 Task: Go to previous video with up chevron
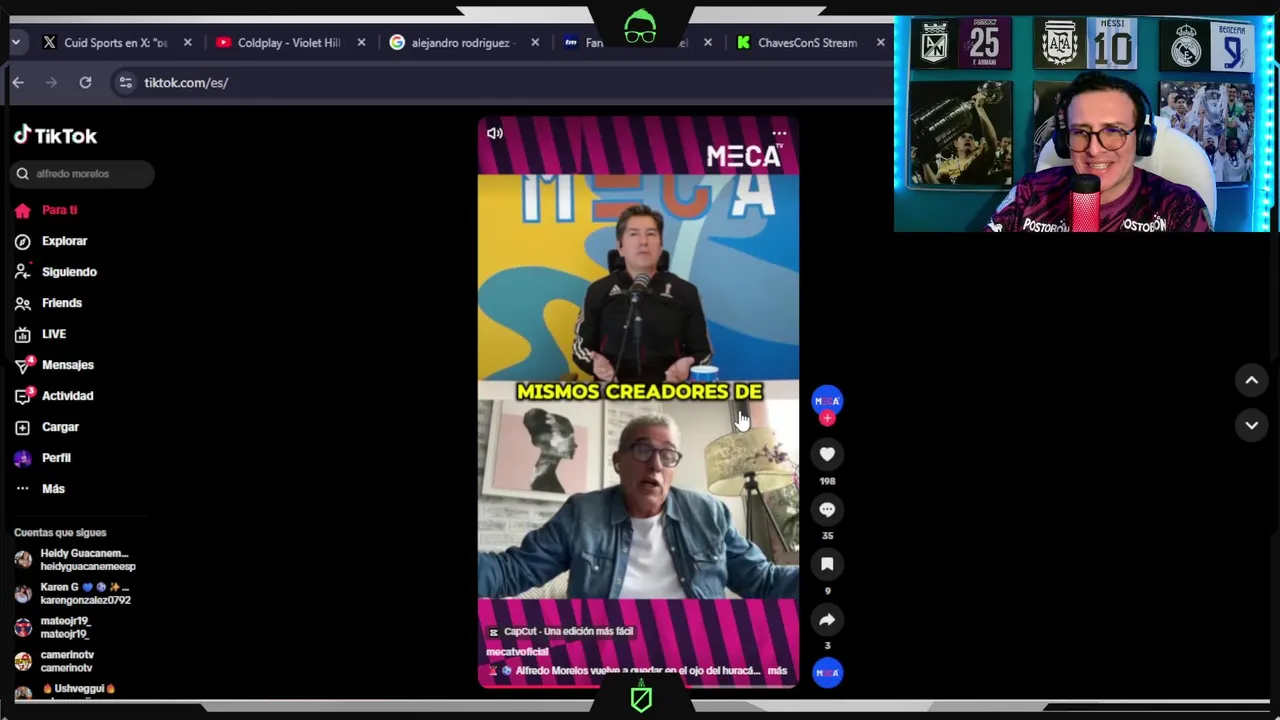coord(1251,380)
